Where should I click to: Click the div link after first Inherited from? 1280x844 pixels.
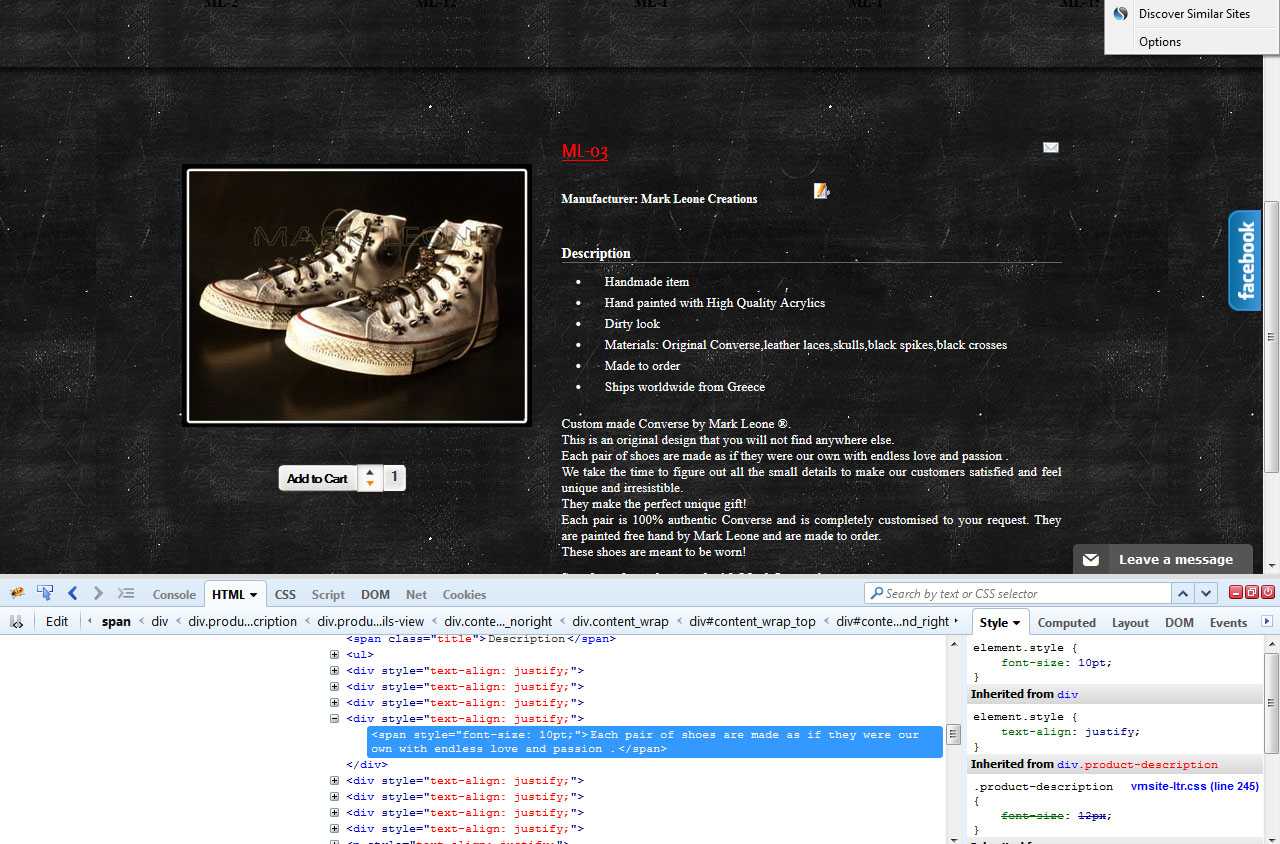1067,694
